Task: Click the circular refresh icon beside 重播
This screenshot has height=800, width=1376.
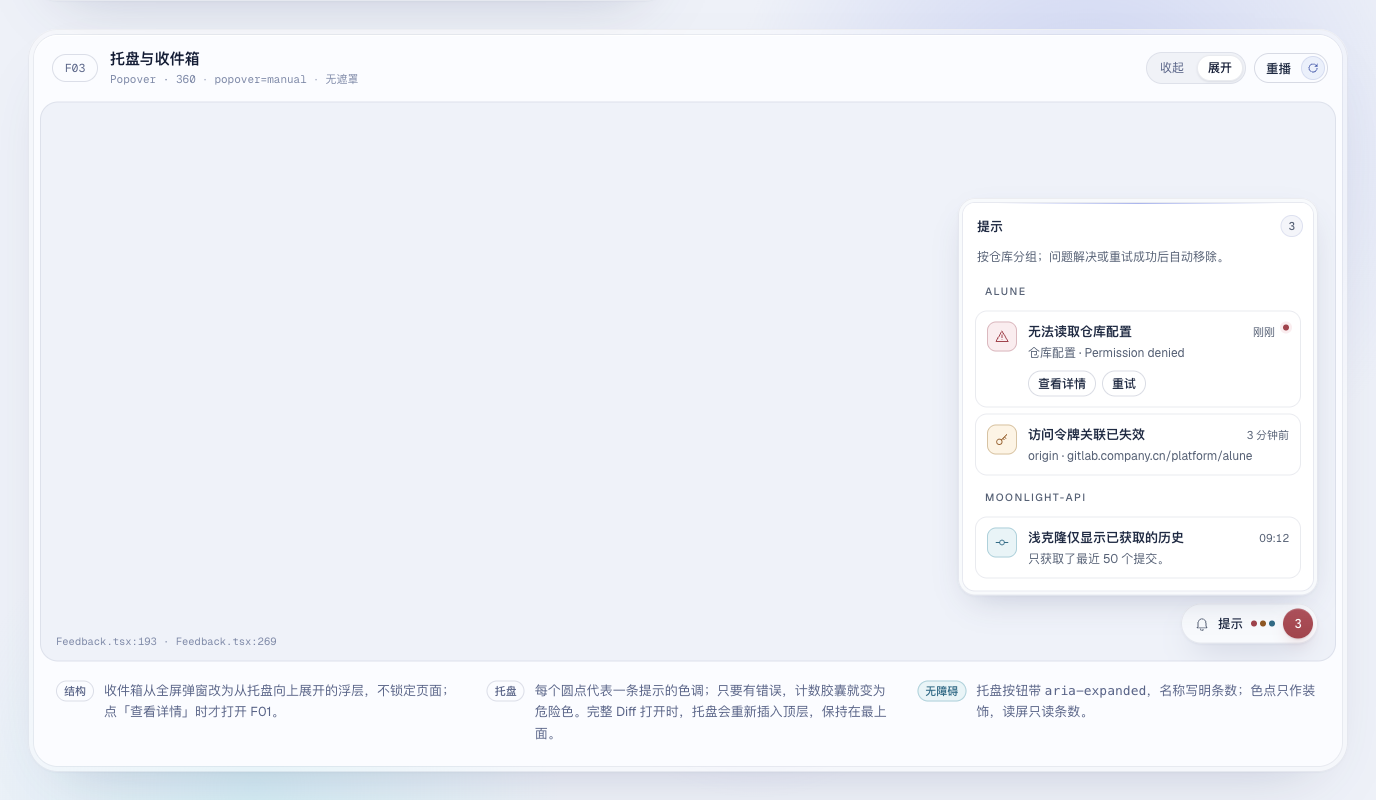Action: [x=1313, y=68]
